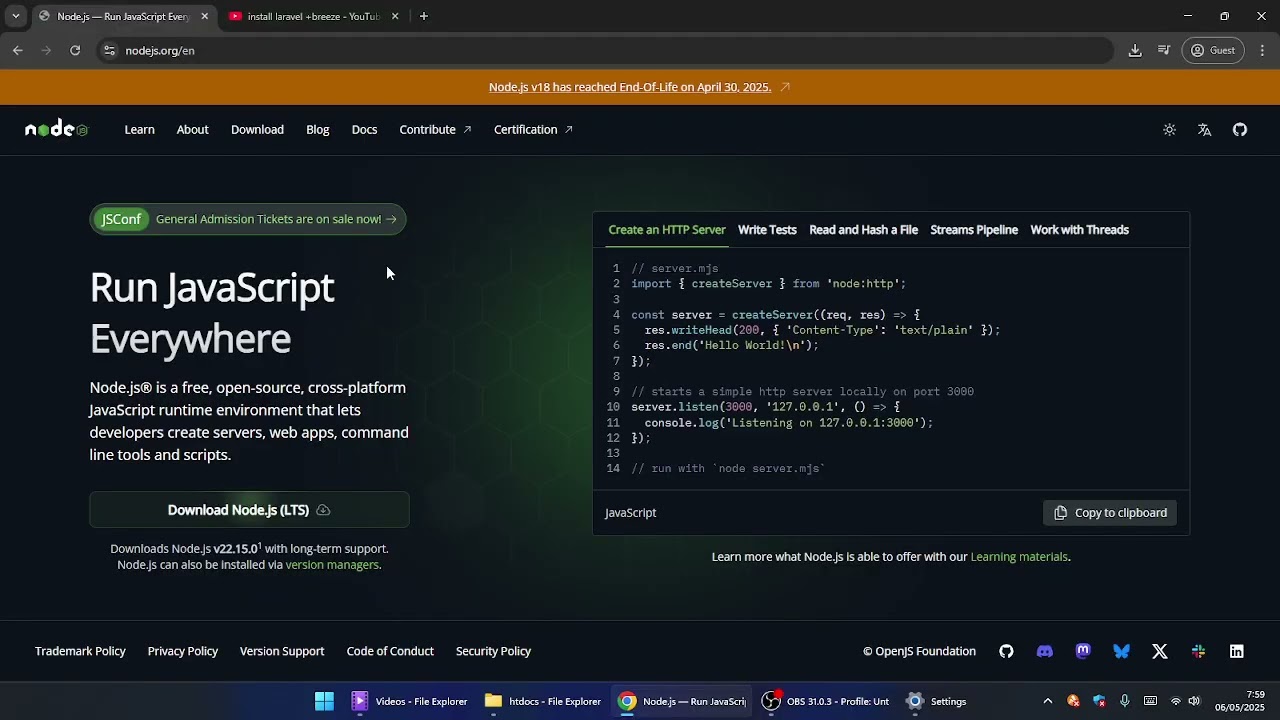Select the Streams Pipeline tab
The height and width of the screenshot is (720, 1280).
point(974,230)
